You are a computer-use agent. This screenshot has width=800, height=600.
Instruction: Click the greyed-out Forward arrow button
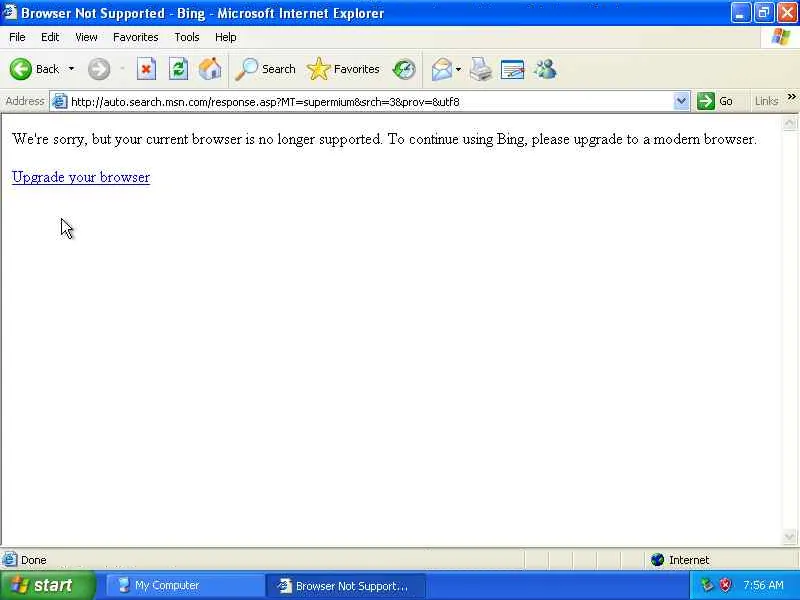99,69
